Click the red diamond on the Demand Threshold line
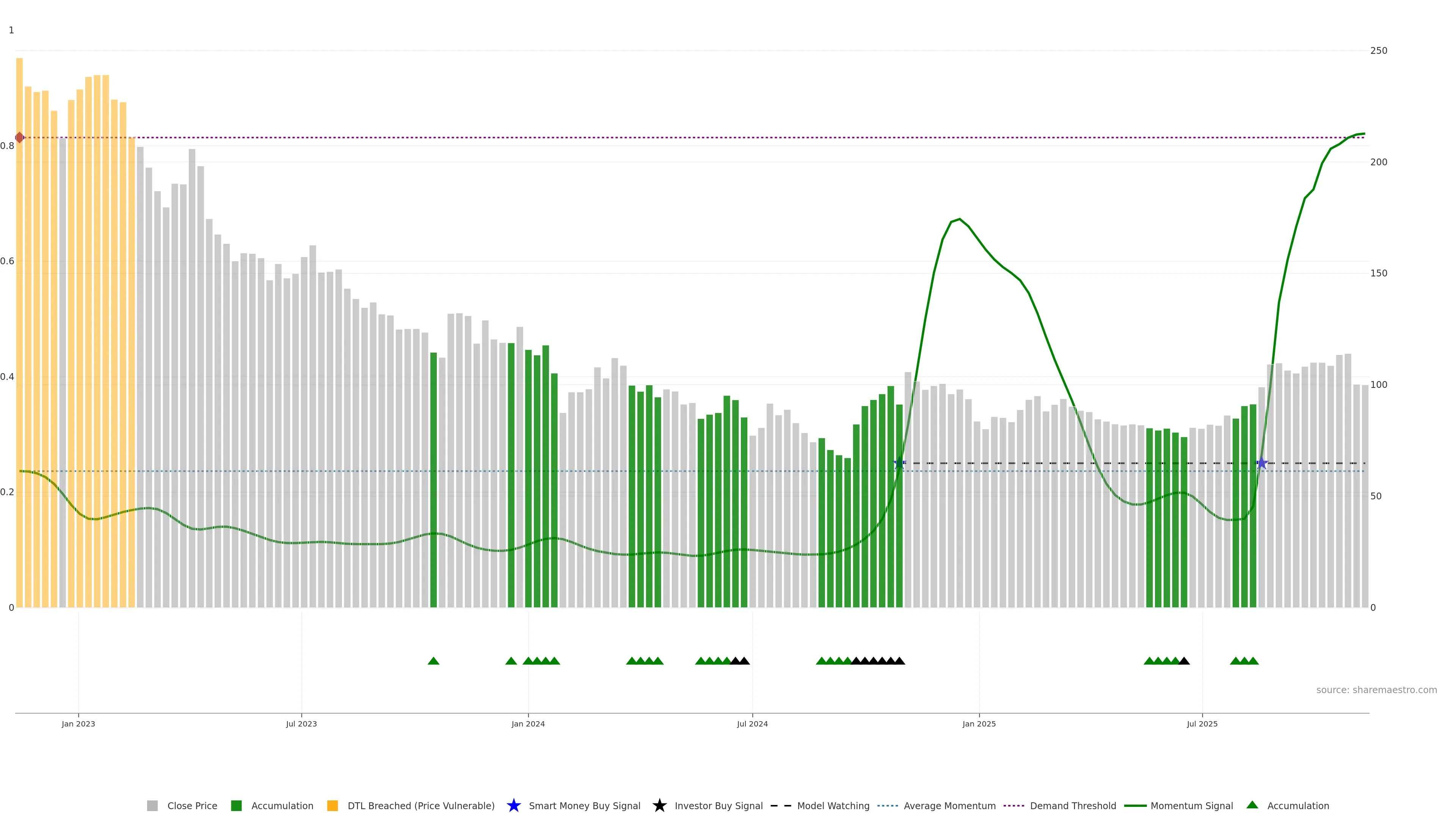 [20, 137]
